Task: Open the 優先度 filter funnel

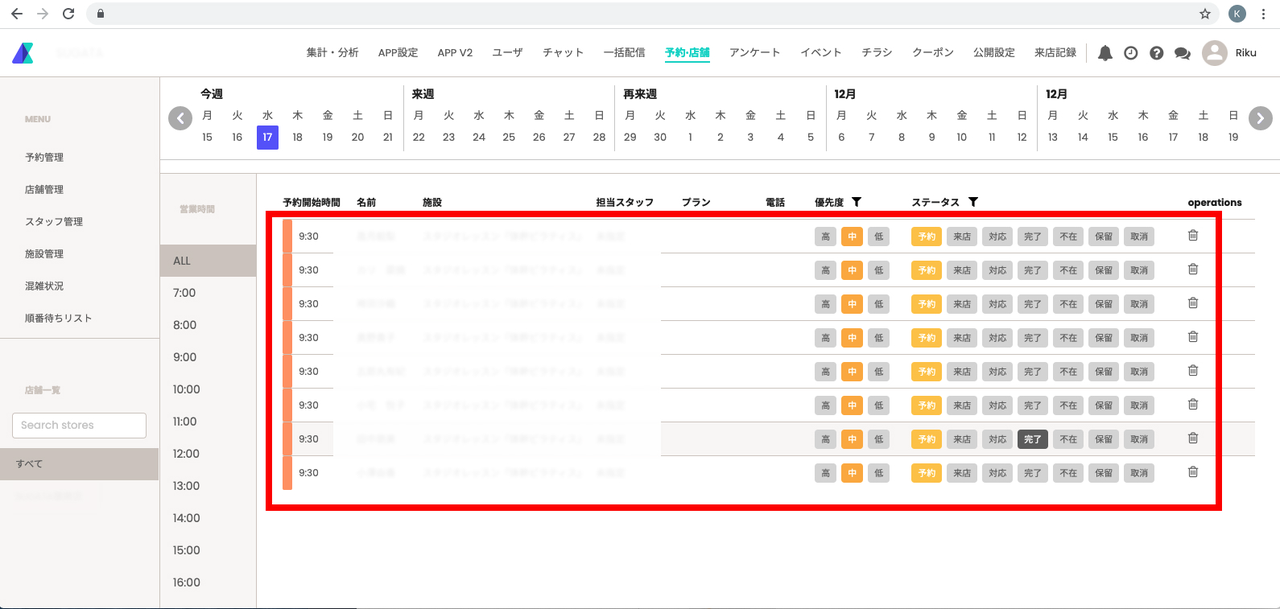Action: point(857,202)
